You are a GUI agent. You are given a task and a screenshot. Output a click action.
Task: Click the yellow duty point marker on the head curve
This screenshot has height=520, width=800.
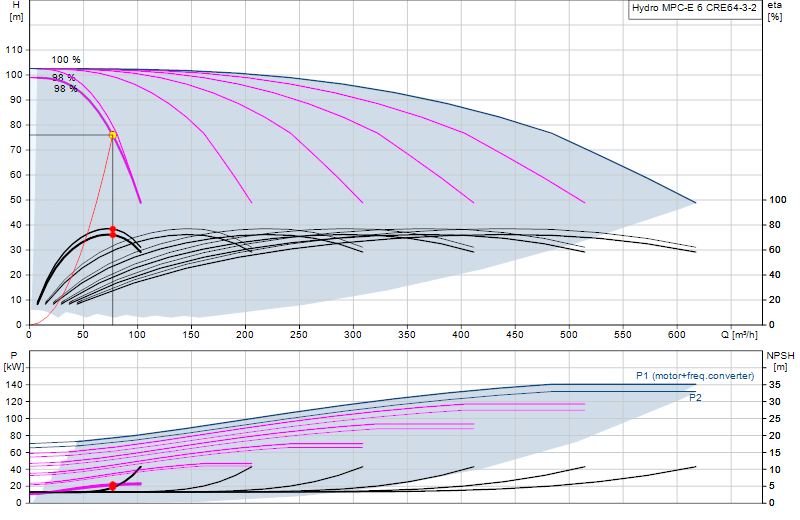tap(113, 135)
